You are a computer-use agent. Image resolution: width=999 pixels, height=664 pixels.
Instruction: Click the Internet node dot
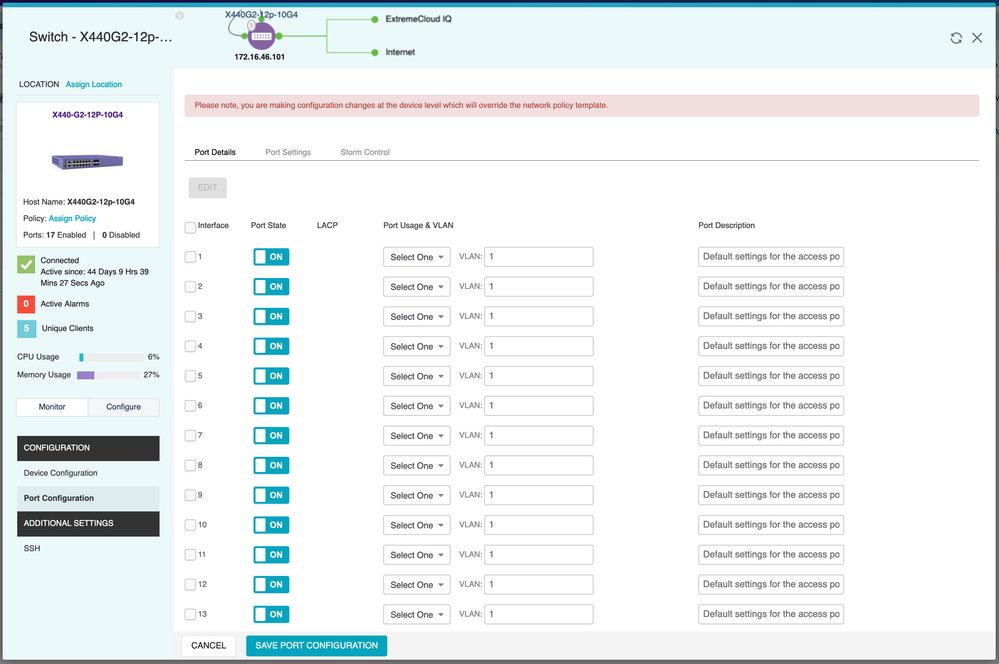click(x=375, y=52)
